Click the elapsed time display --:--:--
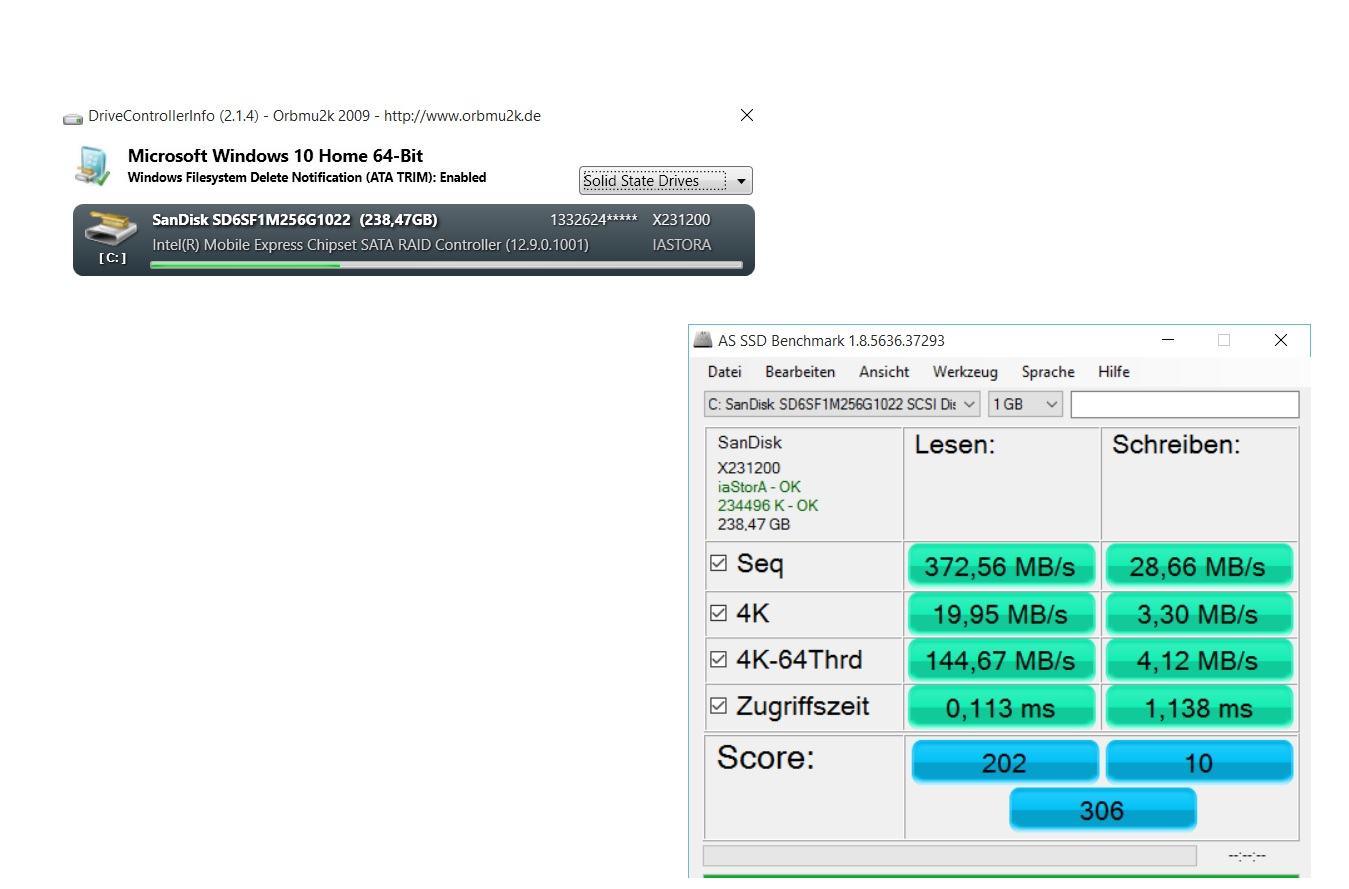 tap(1247, 856)
